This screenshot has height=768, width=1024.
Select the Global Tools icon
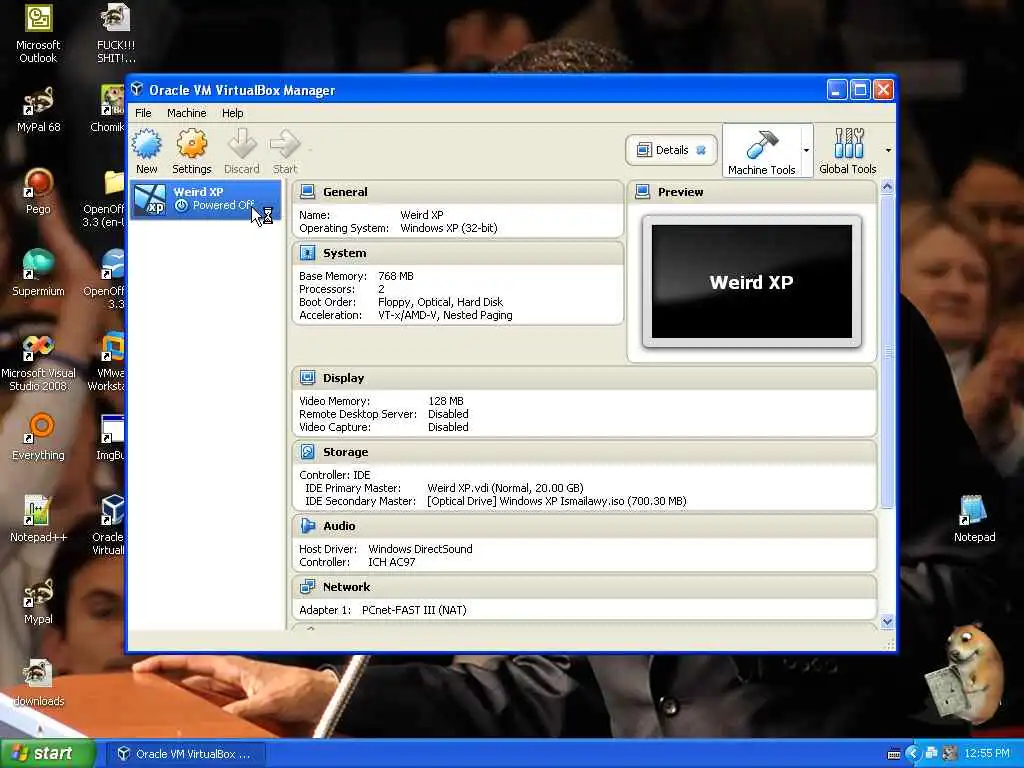848,144
